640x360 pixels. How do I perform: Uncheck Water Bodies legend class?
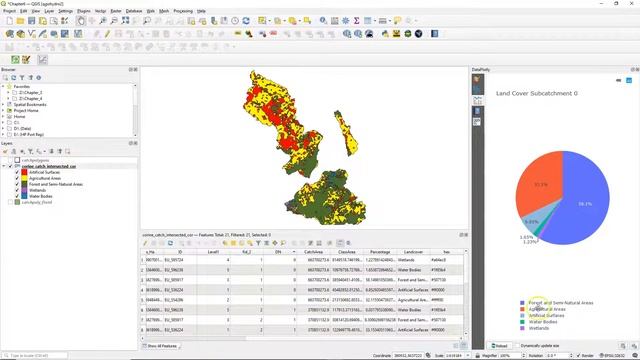point(17,196)
